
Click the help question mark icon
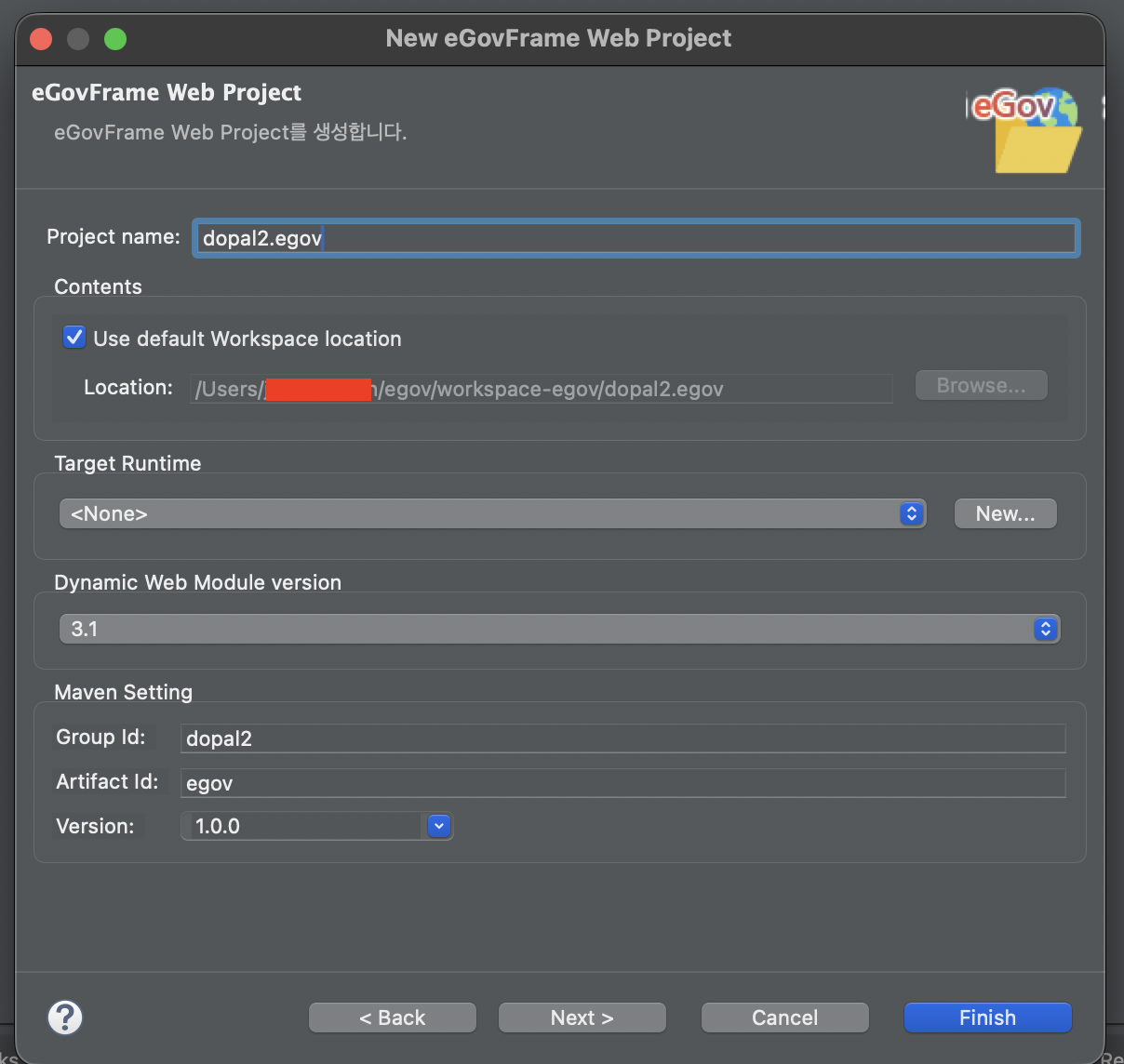pos(65,1017)
